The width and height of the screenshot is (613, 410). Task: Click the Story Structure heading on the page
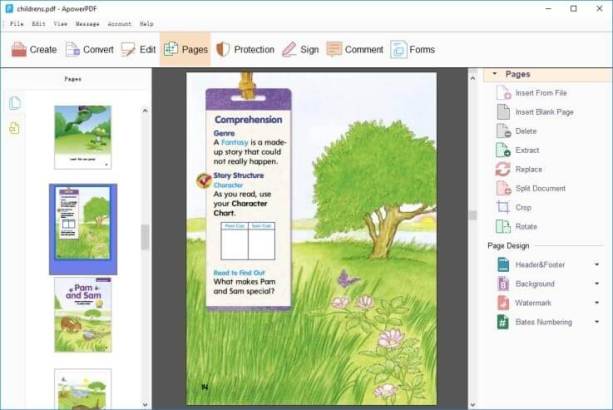(238, 175)
